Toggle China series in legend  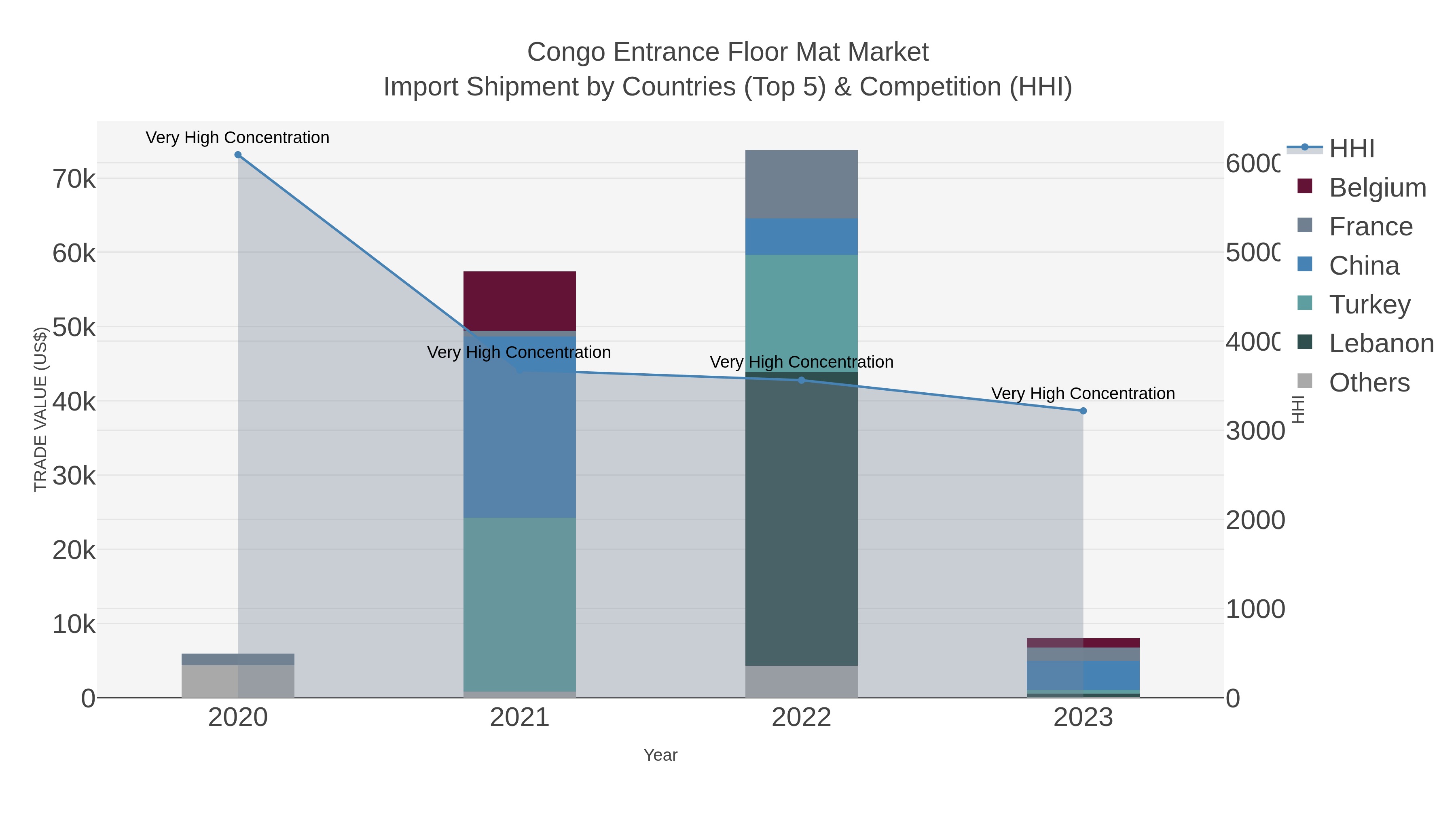coord(1348,265)
